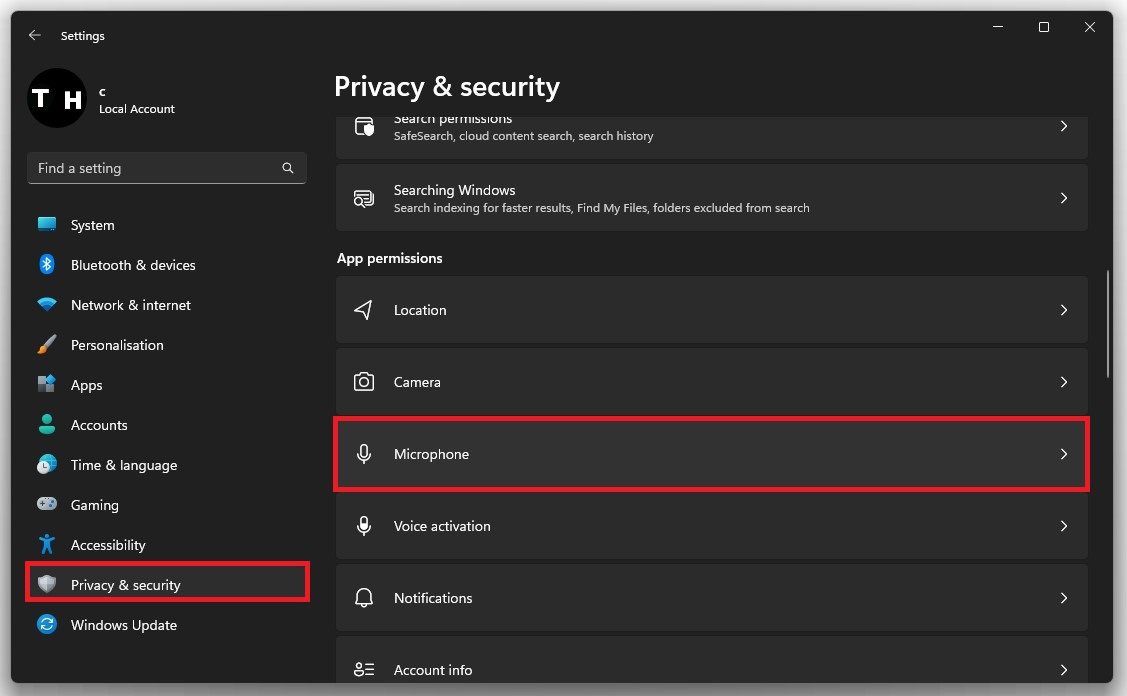
Task: Open Camera permissions label
Action: [x=417, y=382]
